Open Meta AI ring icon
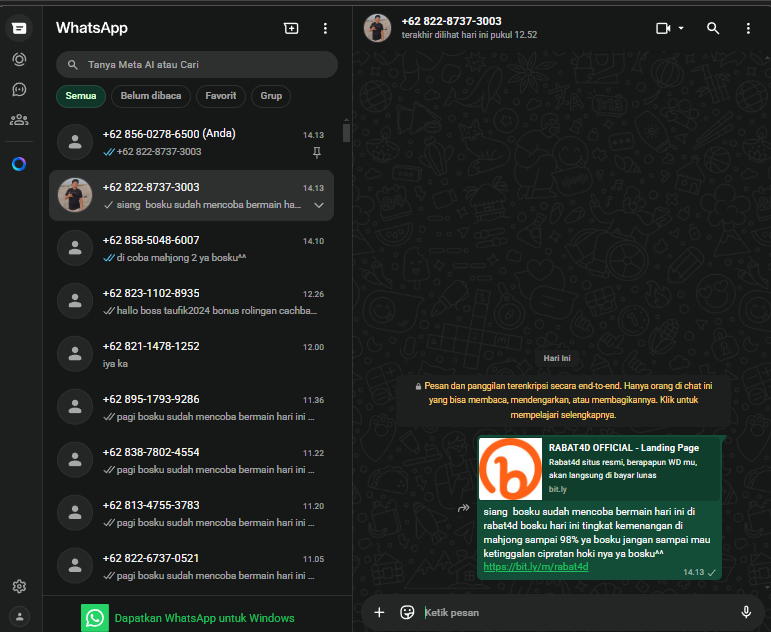This screenshot has width=771, height=632. pos(19,164)
